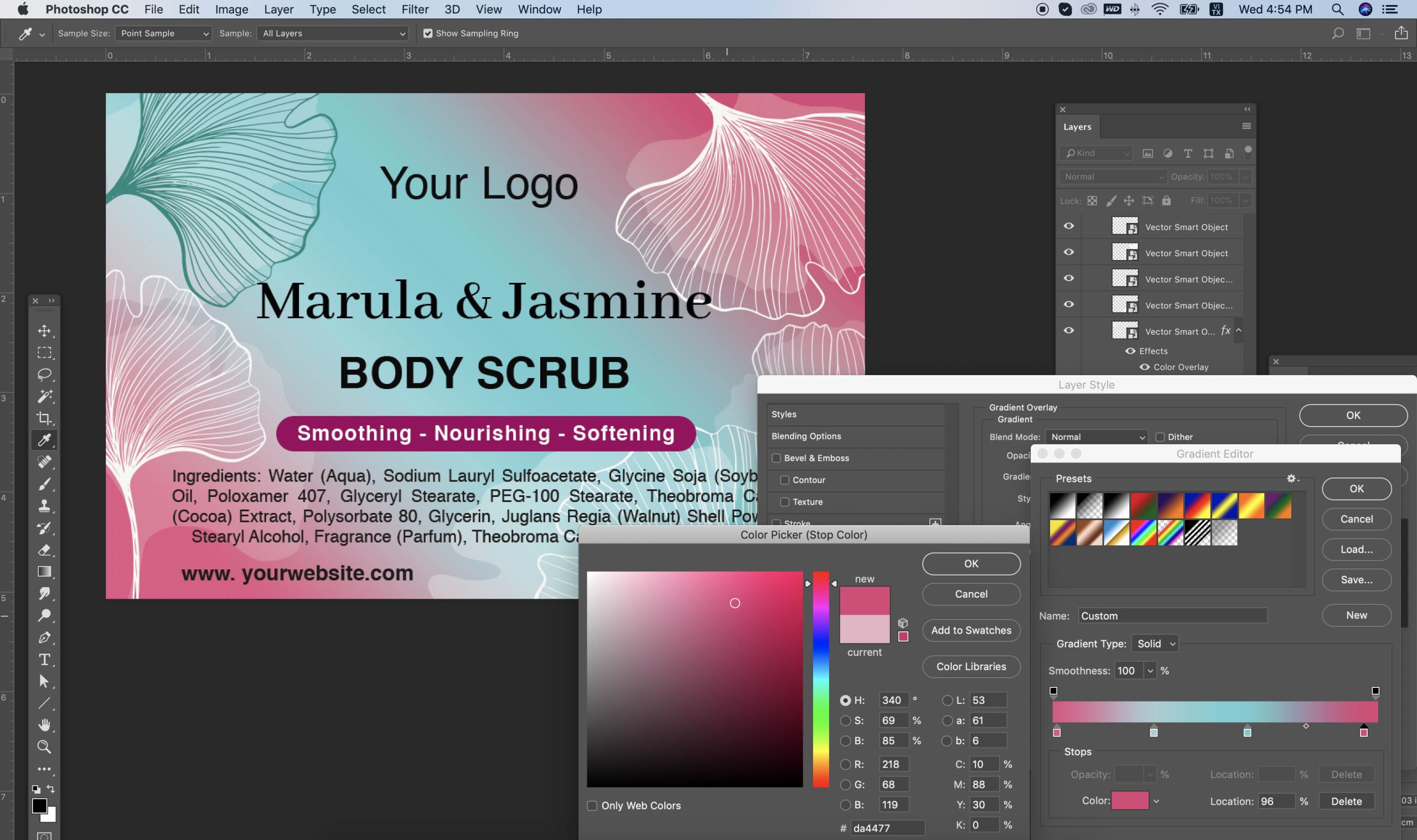Hide the top Vector Smart Object layer
Image resolution: width=1417 pixels, height=840 pixels.
[1069, 226]
